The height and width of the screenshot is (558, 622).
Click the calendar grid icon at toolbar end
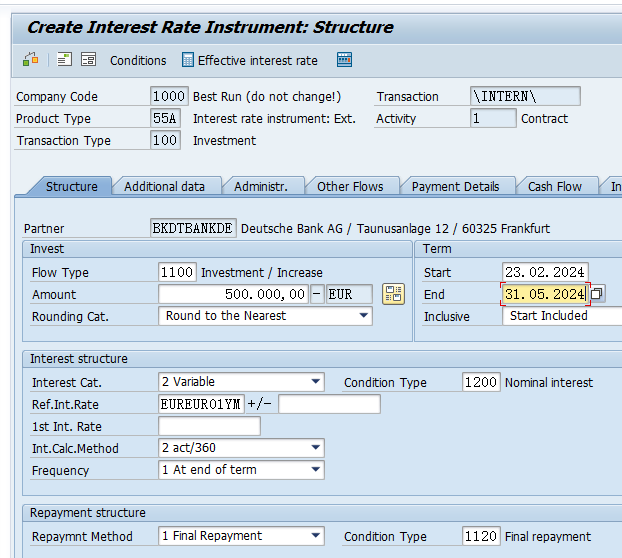point(344,60)
